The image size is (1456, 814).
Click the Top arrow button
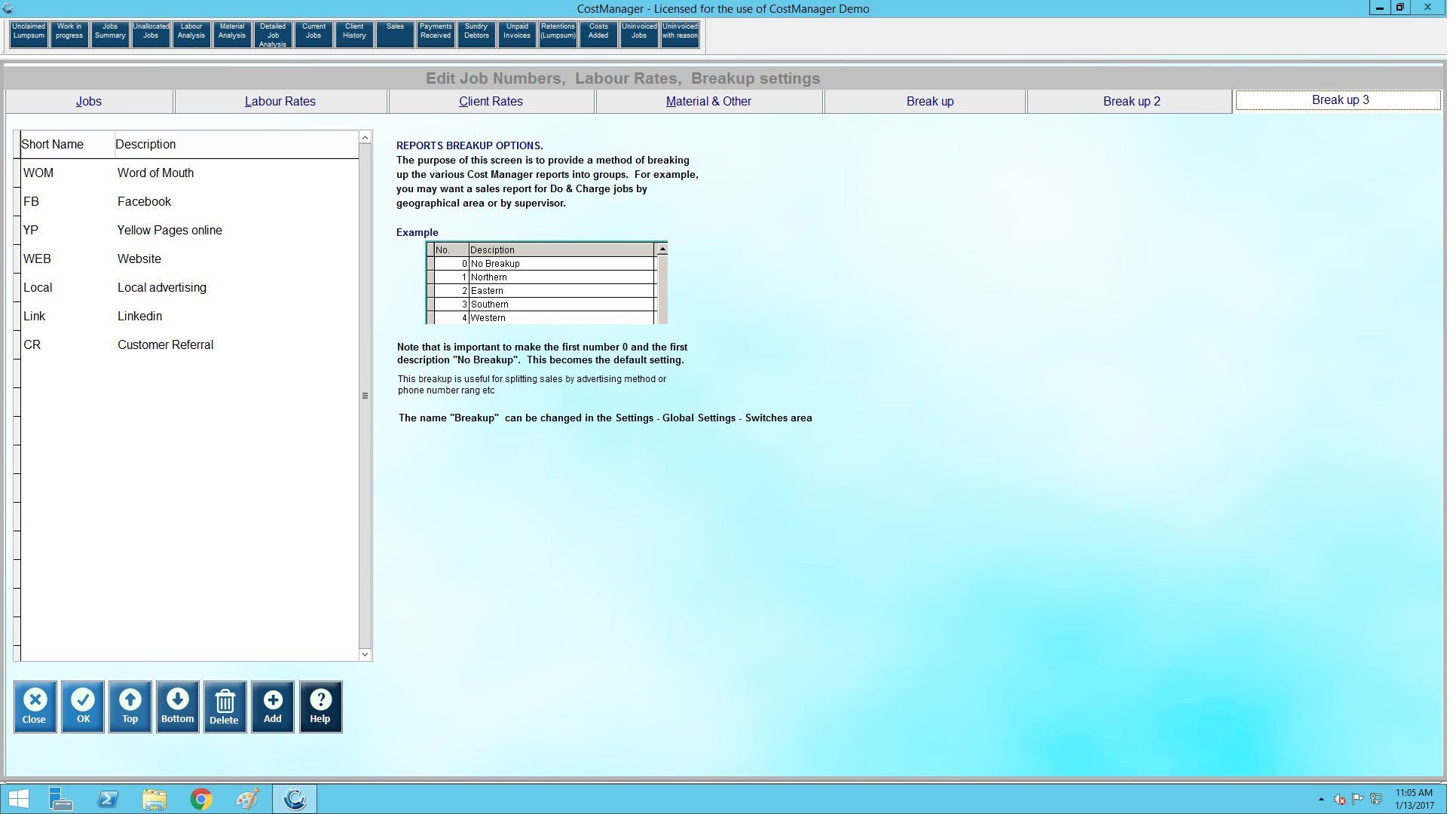click(130, 706)
